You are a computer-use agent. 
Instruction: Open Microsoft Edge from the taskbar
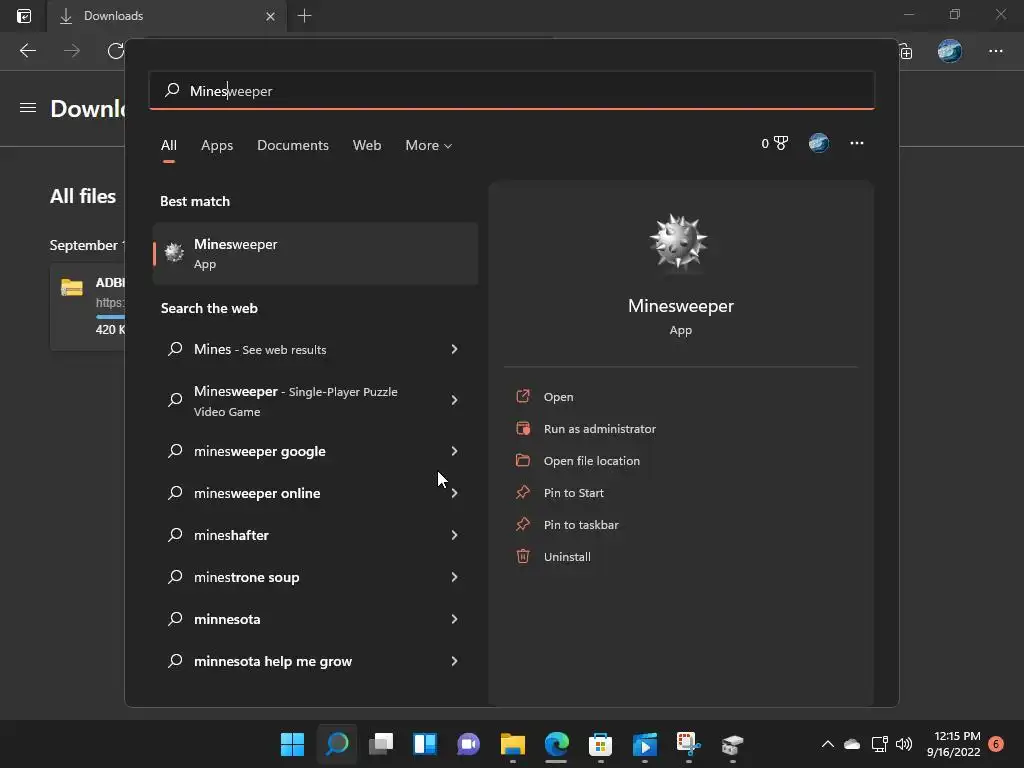pos(556,744)
